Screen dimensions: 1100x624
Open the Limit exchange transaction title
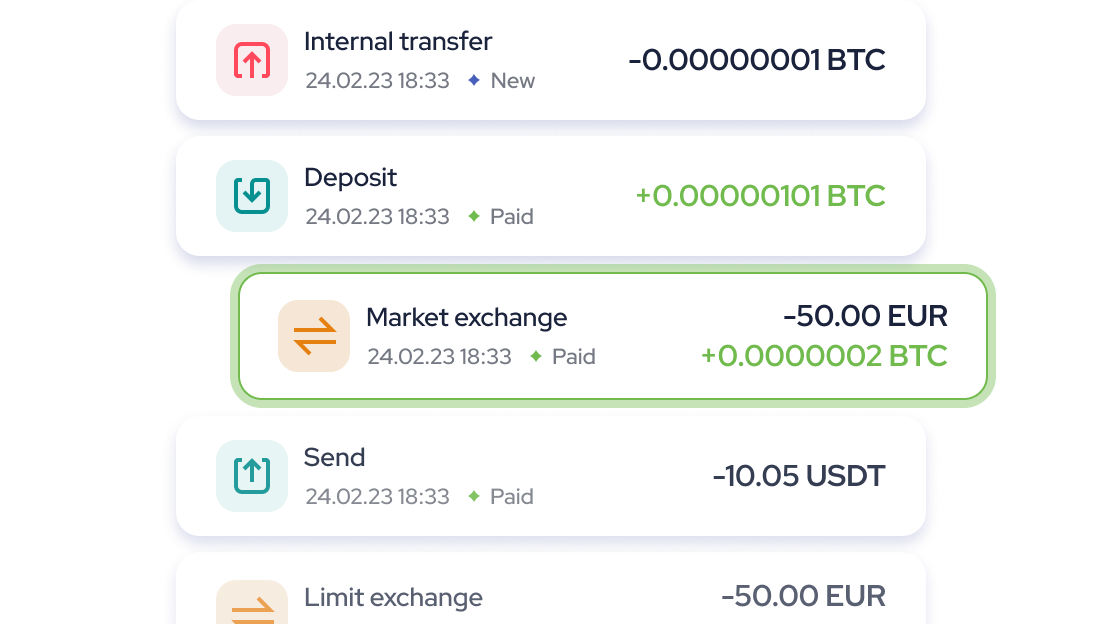click(x=393, y=598)
